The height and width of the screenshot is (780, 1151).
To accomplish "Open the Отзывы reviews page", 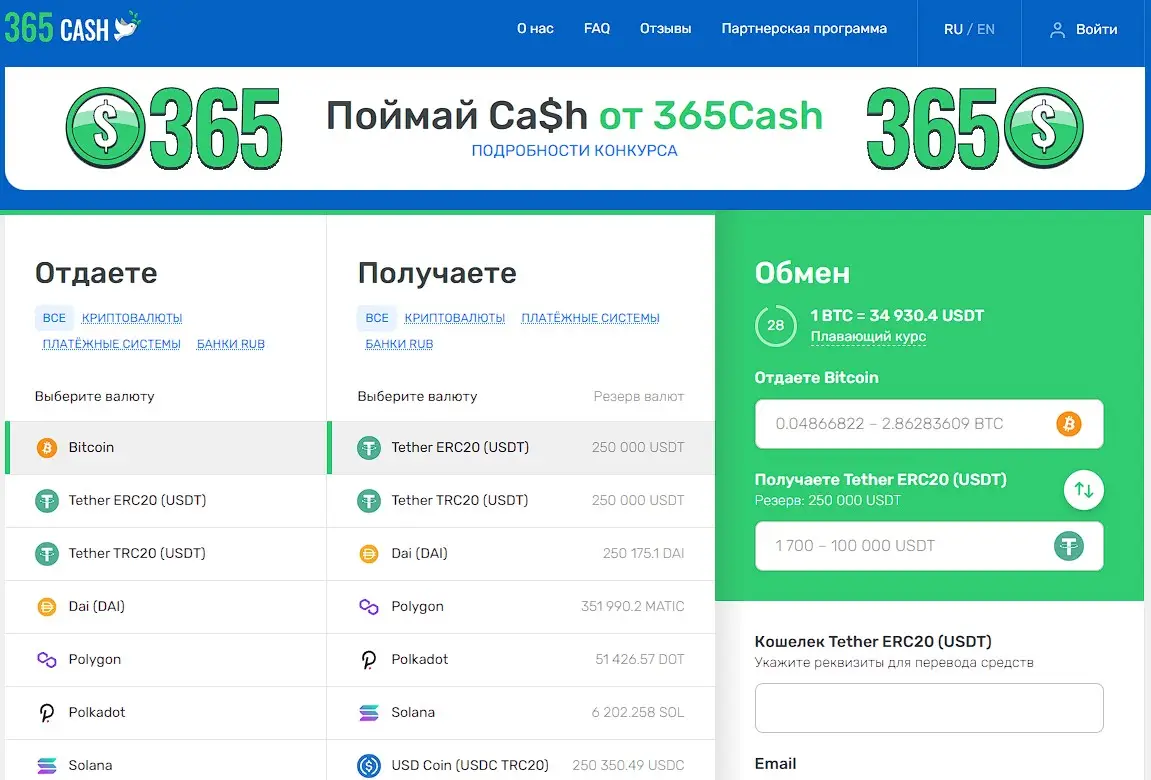I will coord(665,29).
